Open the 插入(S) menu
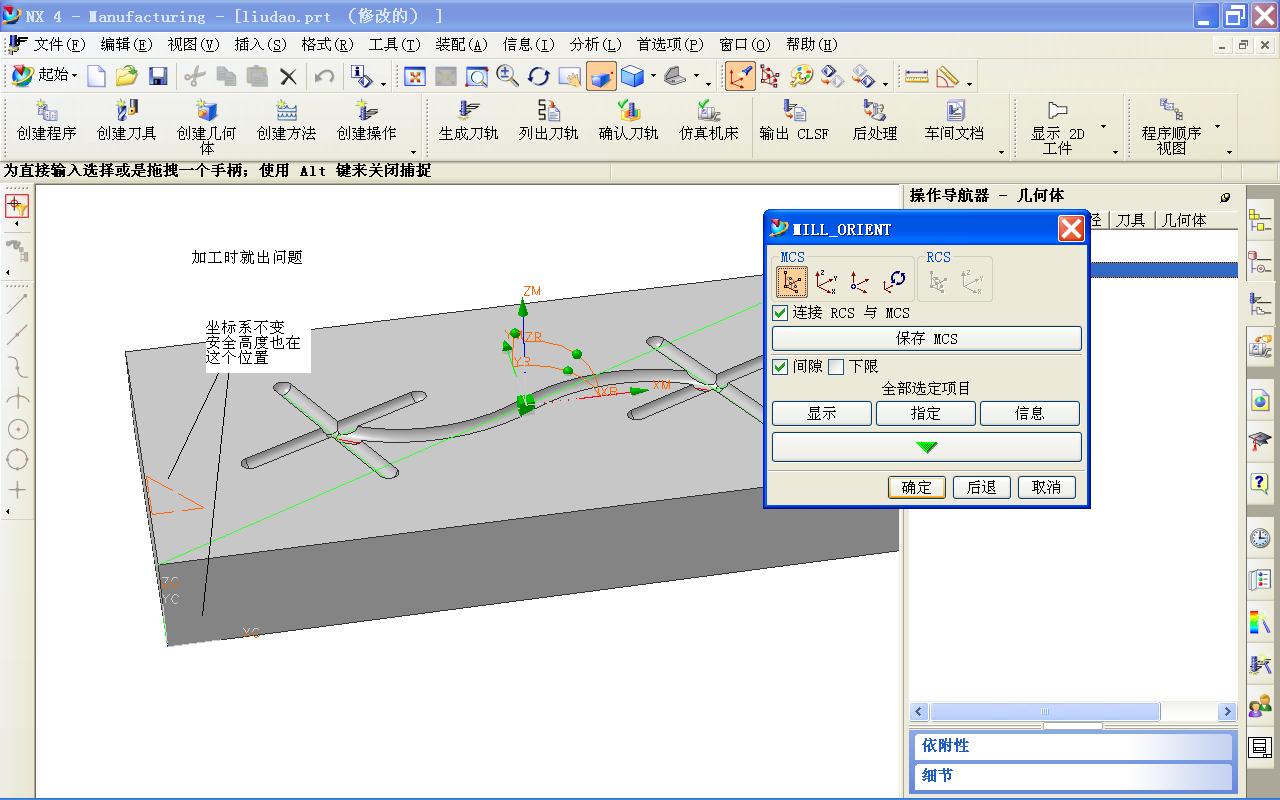1280x800 pixels. click(x=260, y=45)
